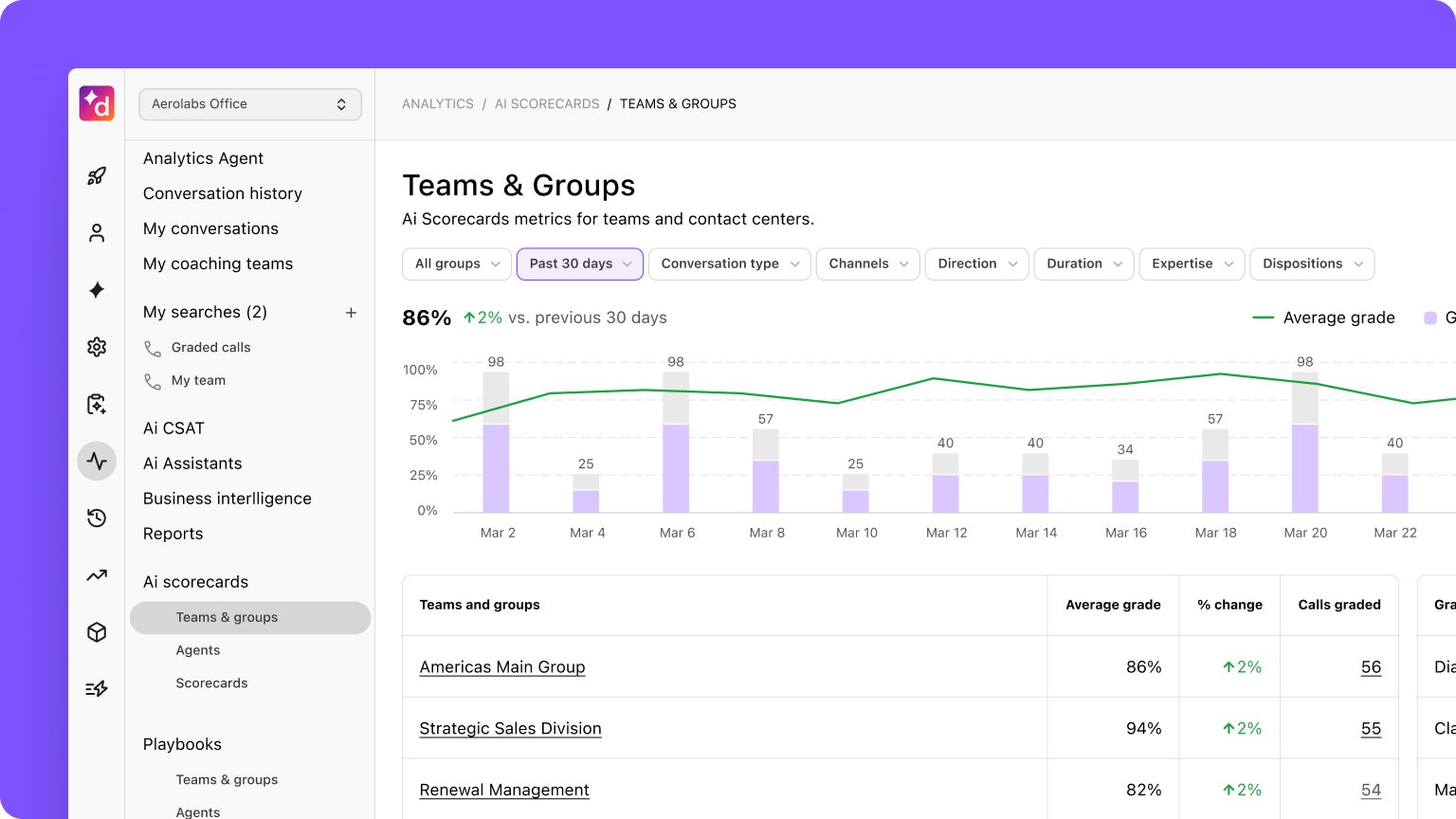Image resolution: width=1456 pixels, height=819 pixels.
Task: Open the Past 30 days filter
Action: 580,264
